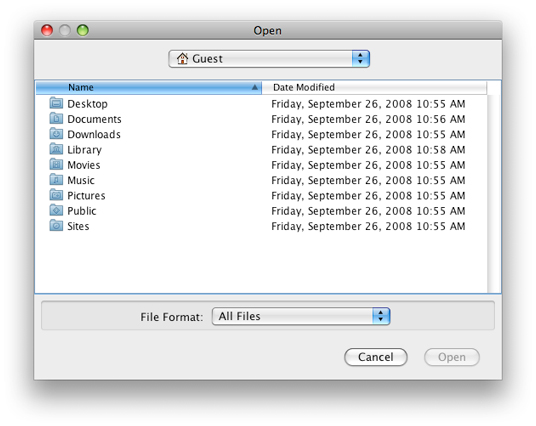Click the date modified for Sites
This screenshot has height=426, width=536.
tap(368, 226)
